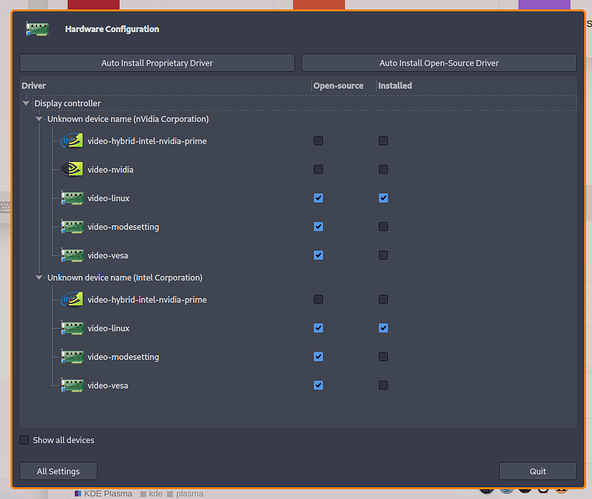Select video-modesetting label under nVidia Corporation
Screen dimensions: 592x499
(123, 227)
